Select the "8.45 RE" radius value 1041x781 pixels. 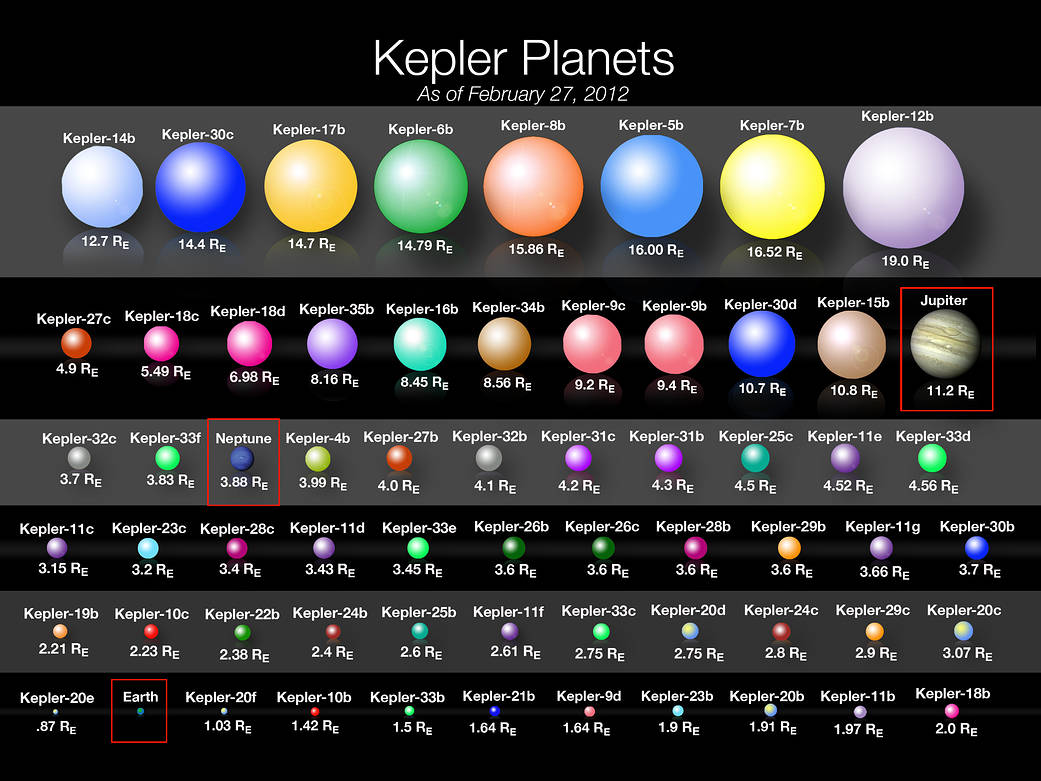pyautogui.click(x=424, y=383)
